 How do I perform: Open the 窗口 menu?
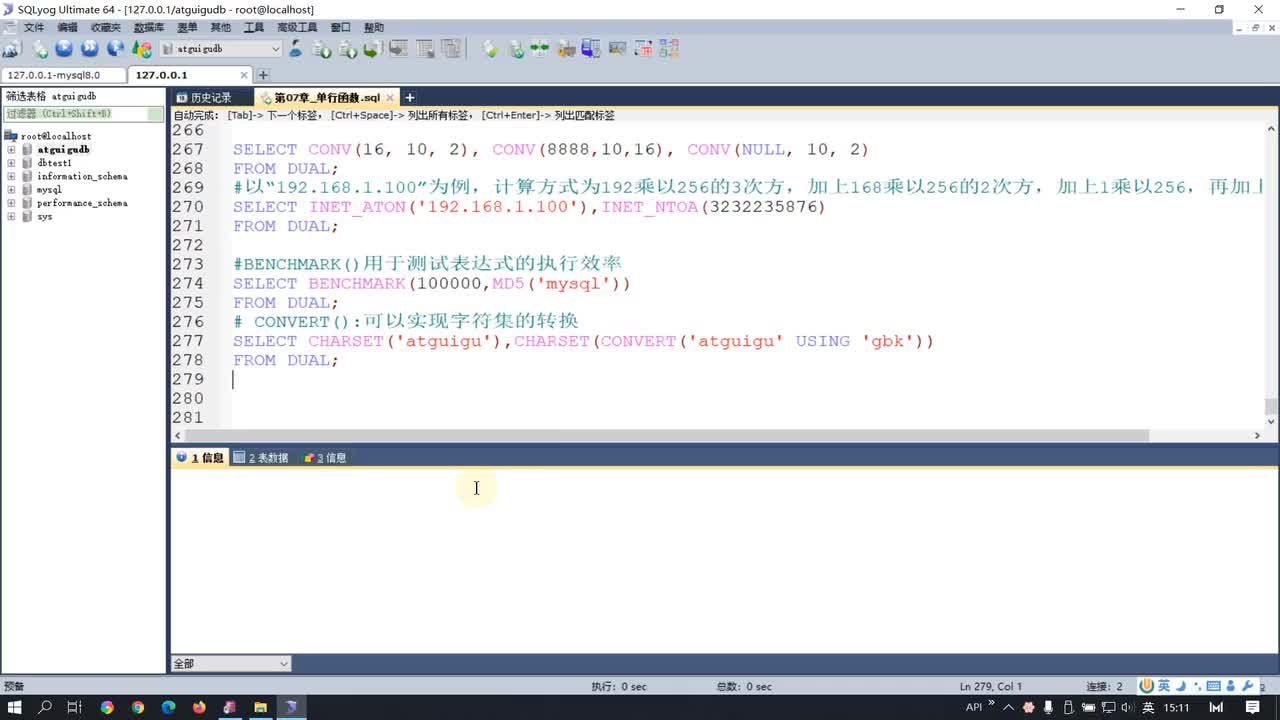tap(340, 28)
